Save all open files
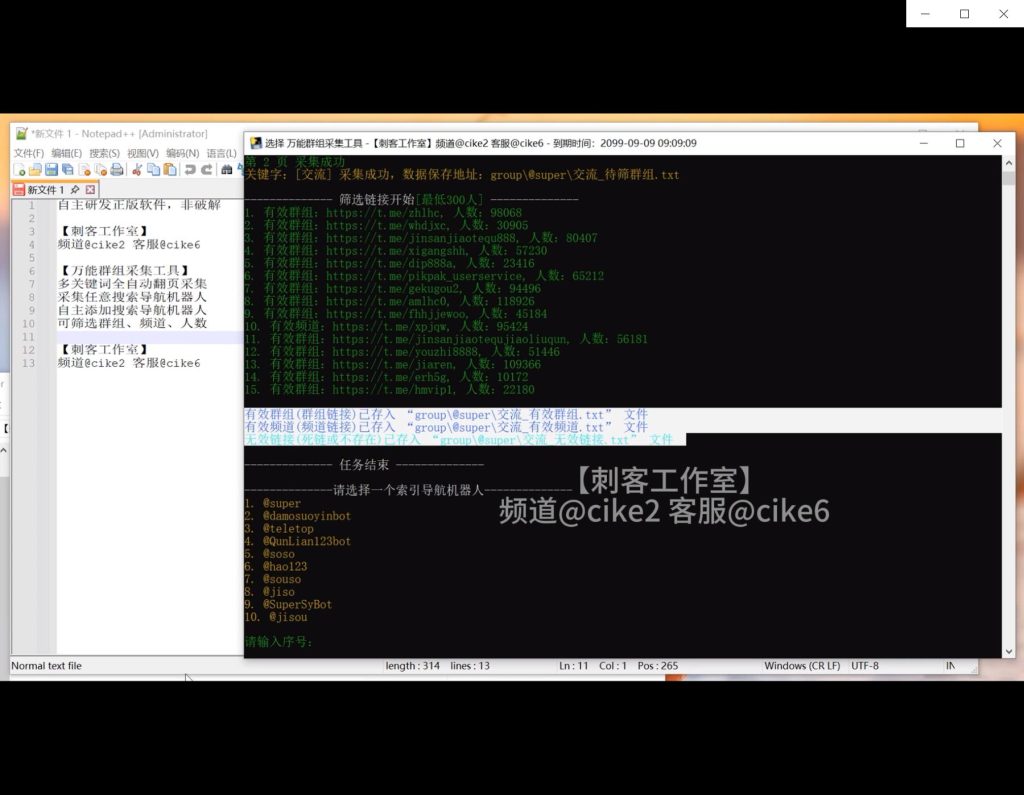Screen dimensions: 1024x795 click(x=68, y=170)
